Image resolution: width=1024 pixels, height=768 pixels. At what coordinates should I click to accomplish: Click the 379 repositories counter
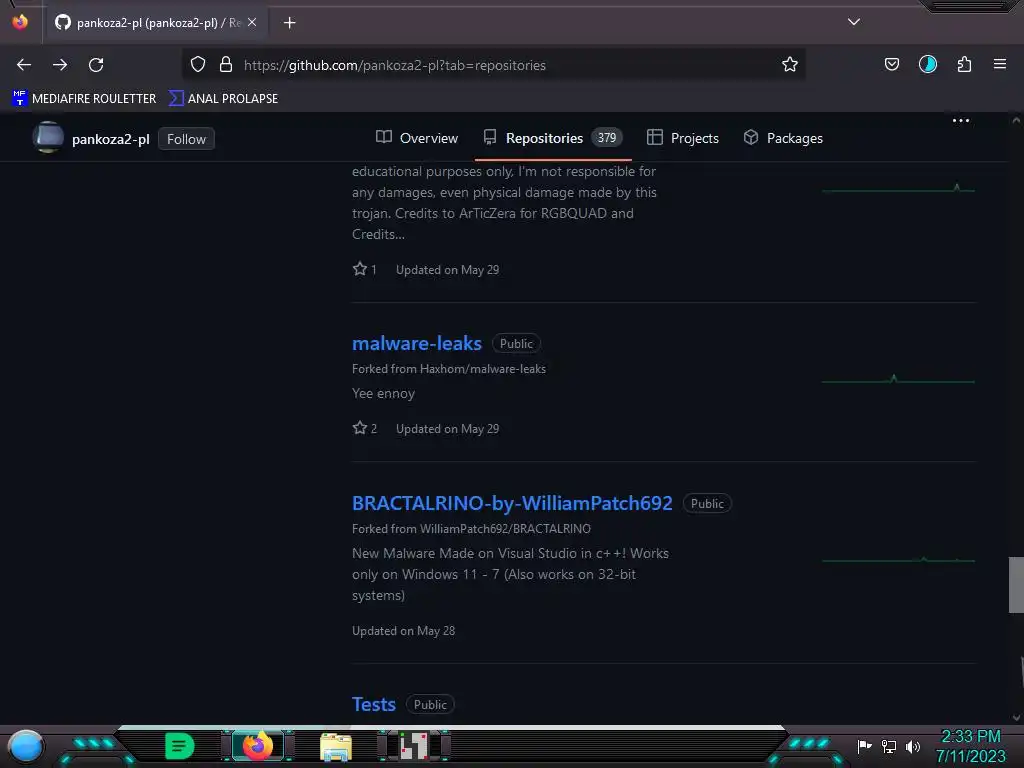(x=607, y=138)
